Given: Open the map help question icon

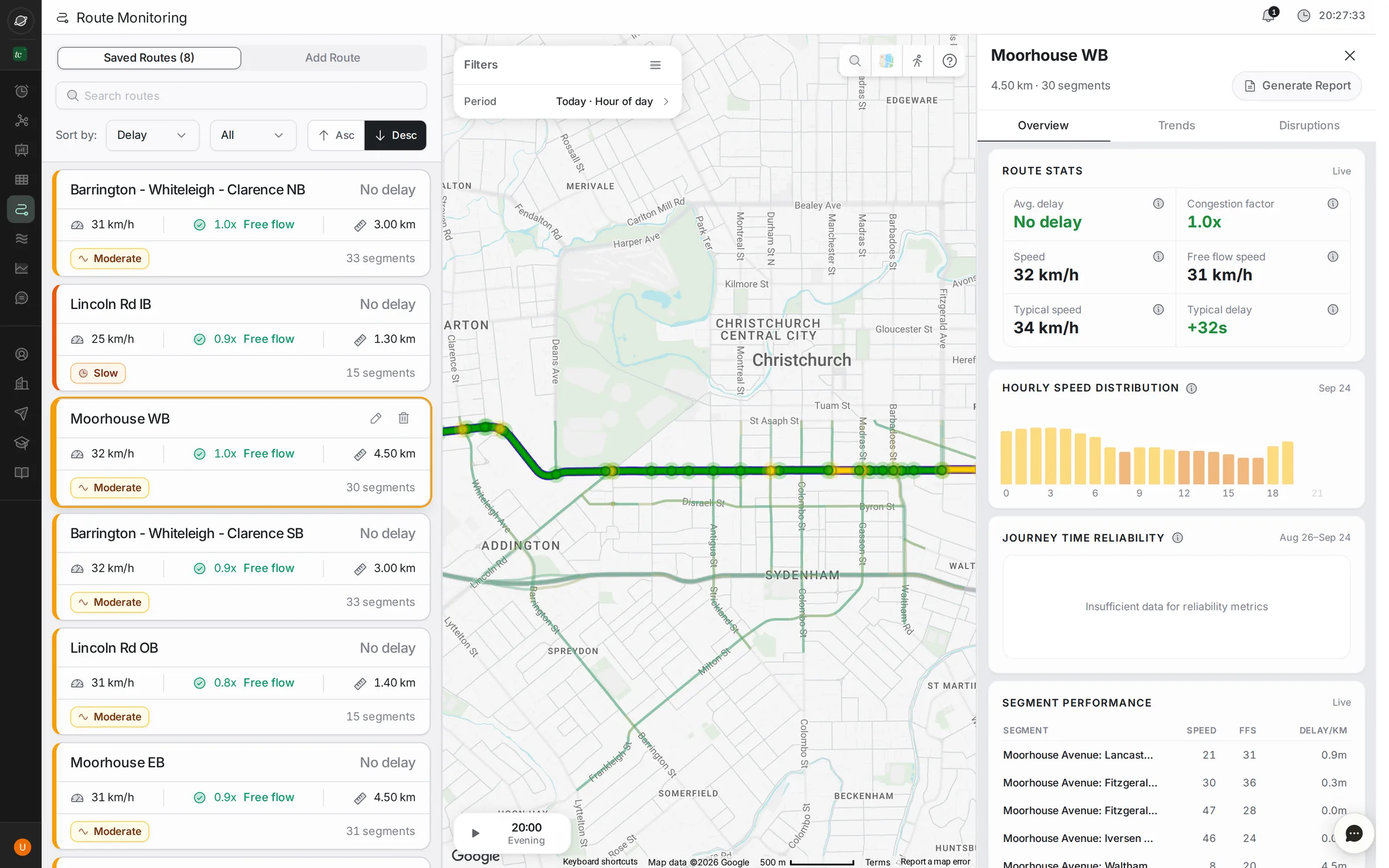Looking at the screenshot, I should pos(949,61).
